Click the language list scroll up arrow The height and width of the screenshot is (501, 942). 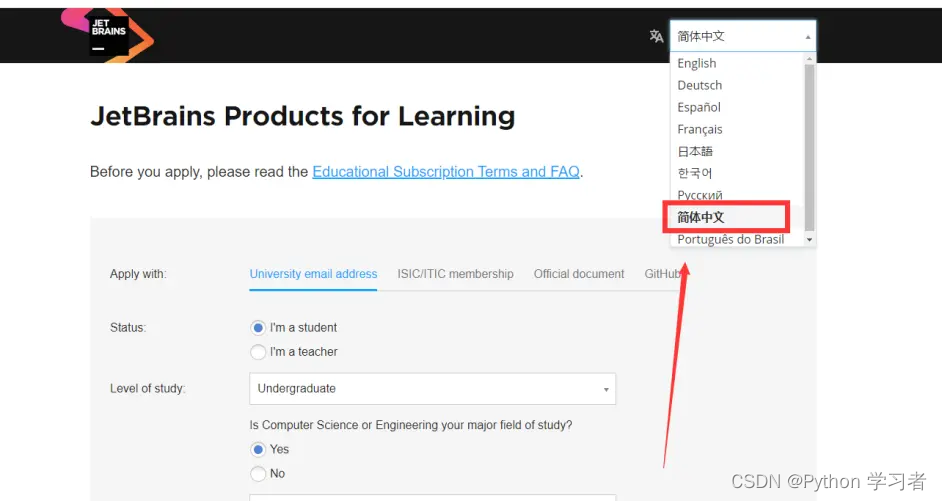809,58
